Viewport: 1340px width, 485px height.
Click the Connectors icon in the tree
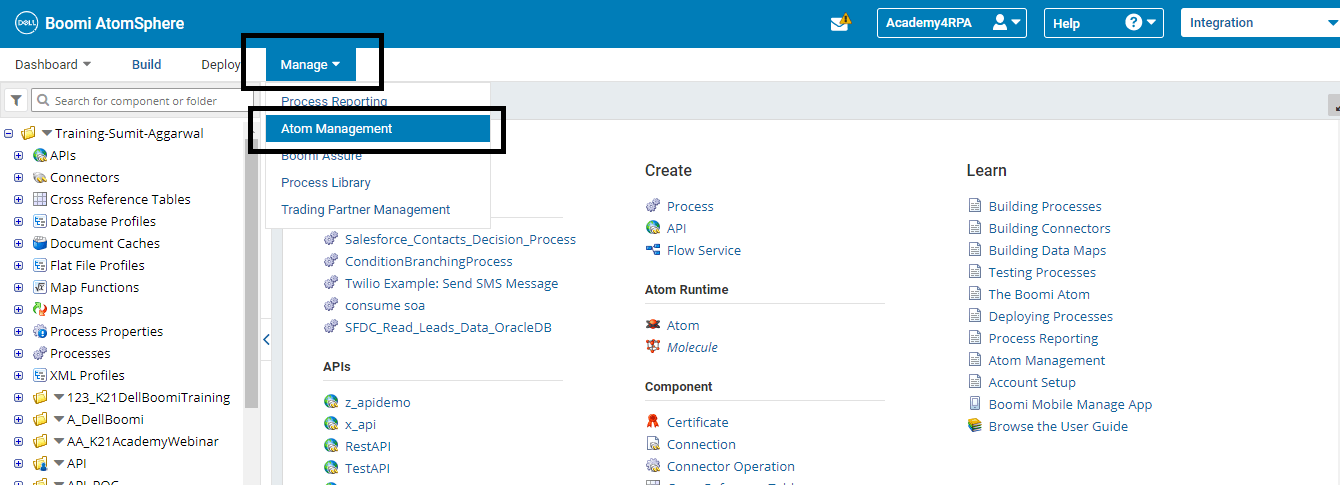(x=40, y=177)
